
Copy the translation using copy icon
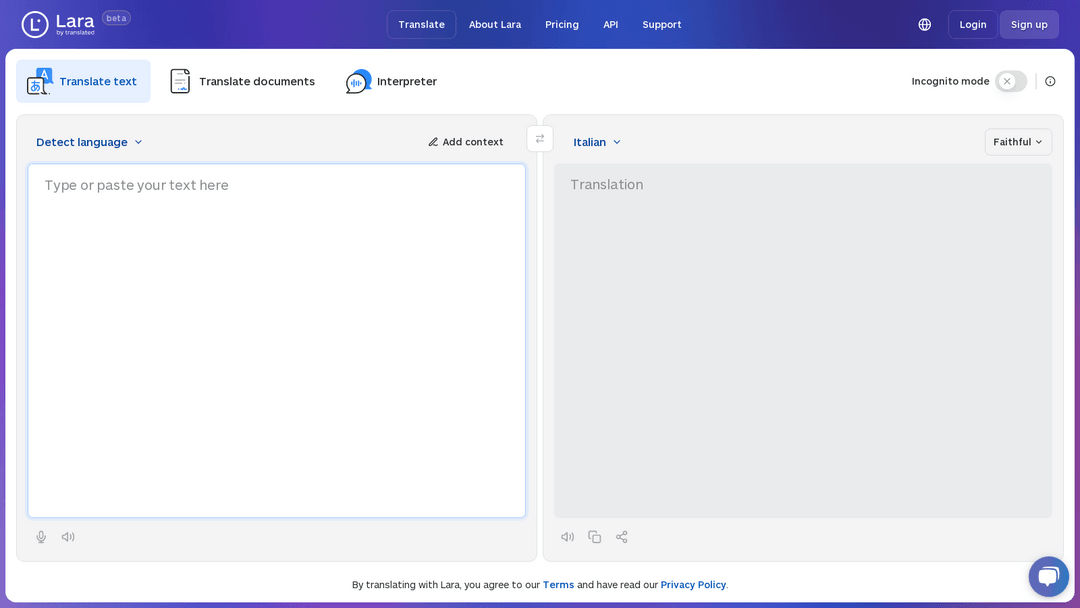[594, 537]
